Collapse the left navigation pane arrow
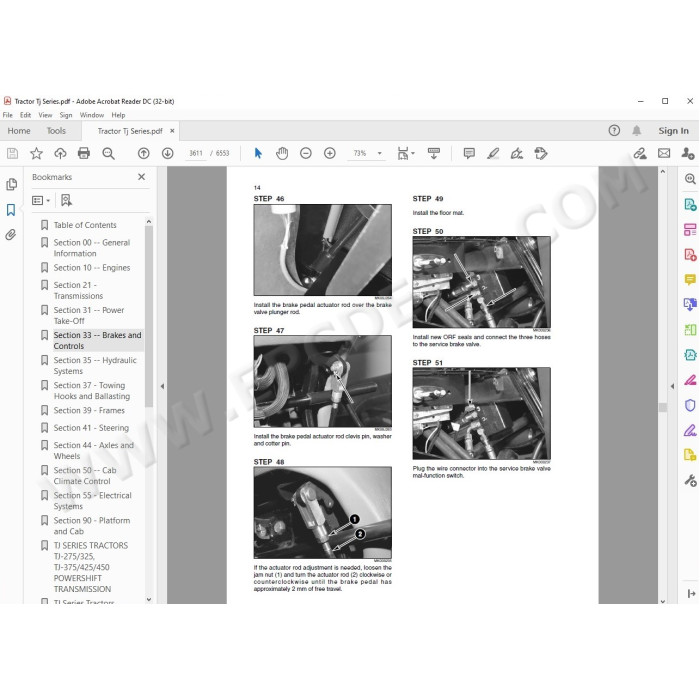Image resolution: width=700 pixels, height=700 pixels. [162, 386]
